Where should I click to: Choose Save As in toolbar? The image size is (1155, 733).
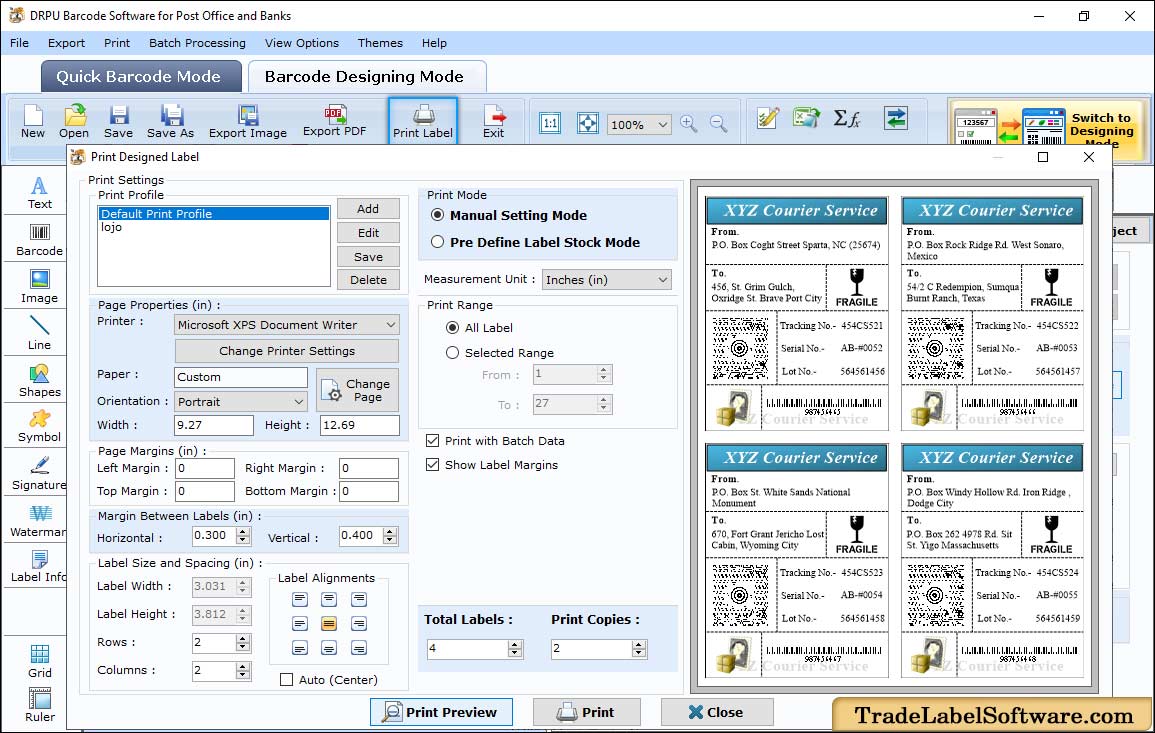click(x=170, y=122)
